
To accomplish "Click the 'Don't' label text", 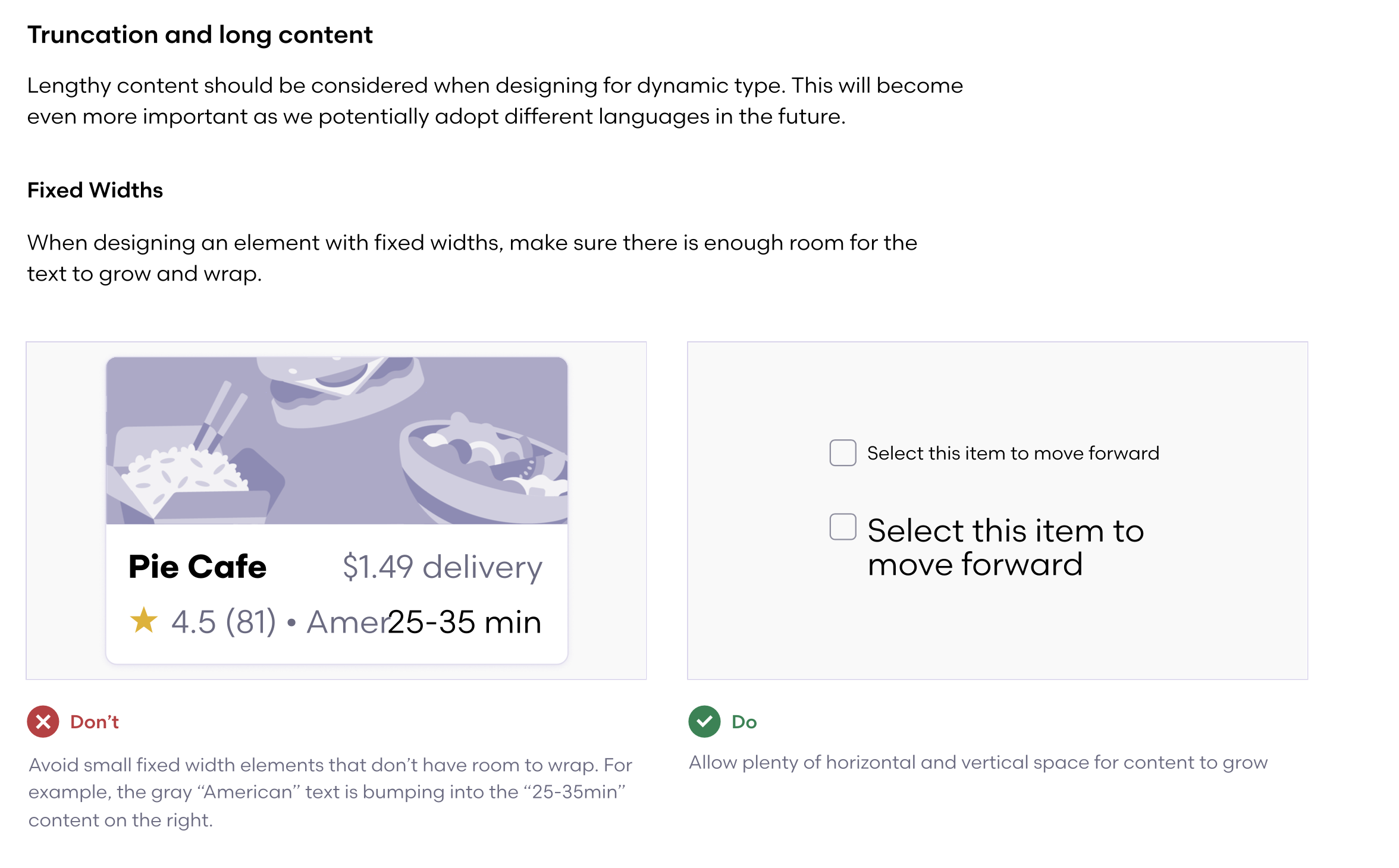I will (x=94, y=721).
